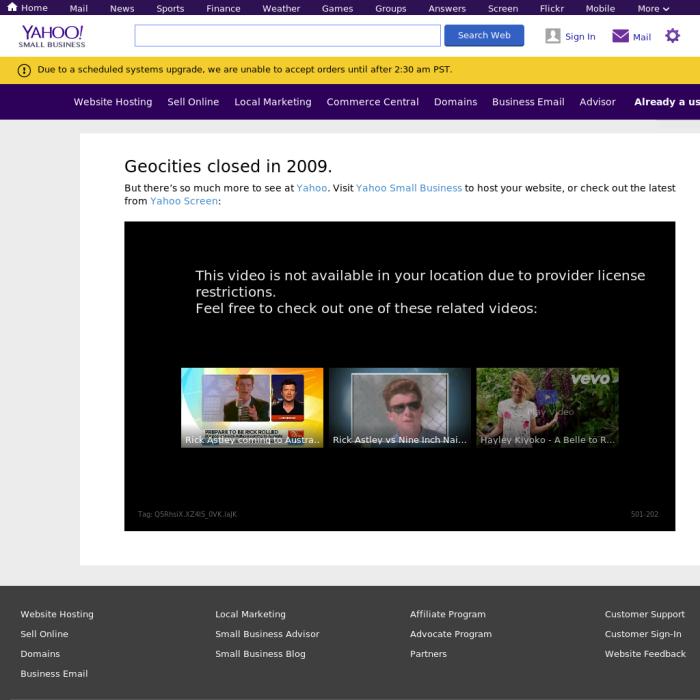Click the scheduled systems upgrade notice text
Viewport: 700px width, 700px height.
point(245,70)
